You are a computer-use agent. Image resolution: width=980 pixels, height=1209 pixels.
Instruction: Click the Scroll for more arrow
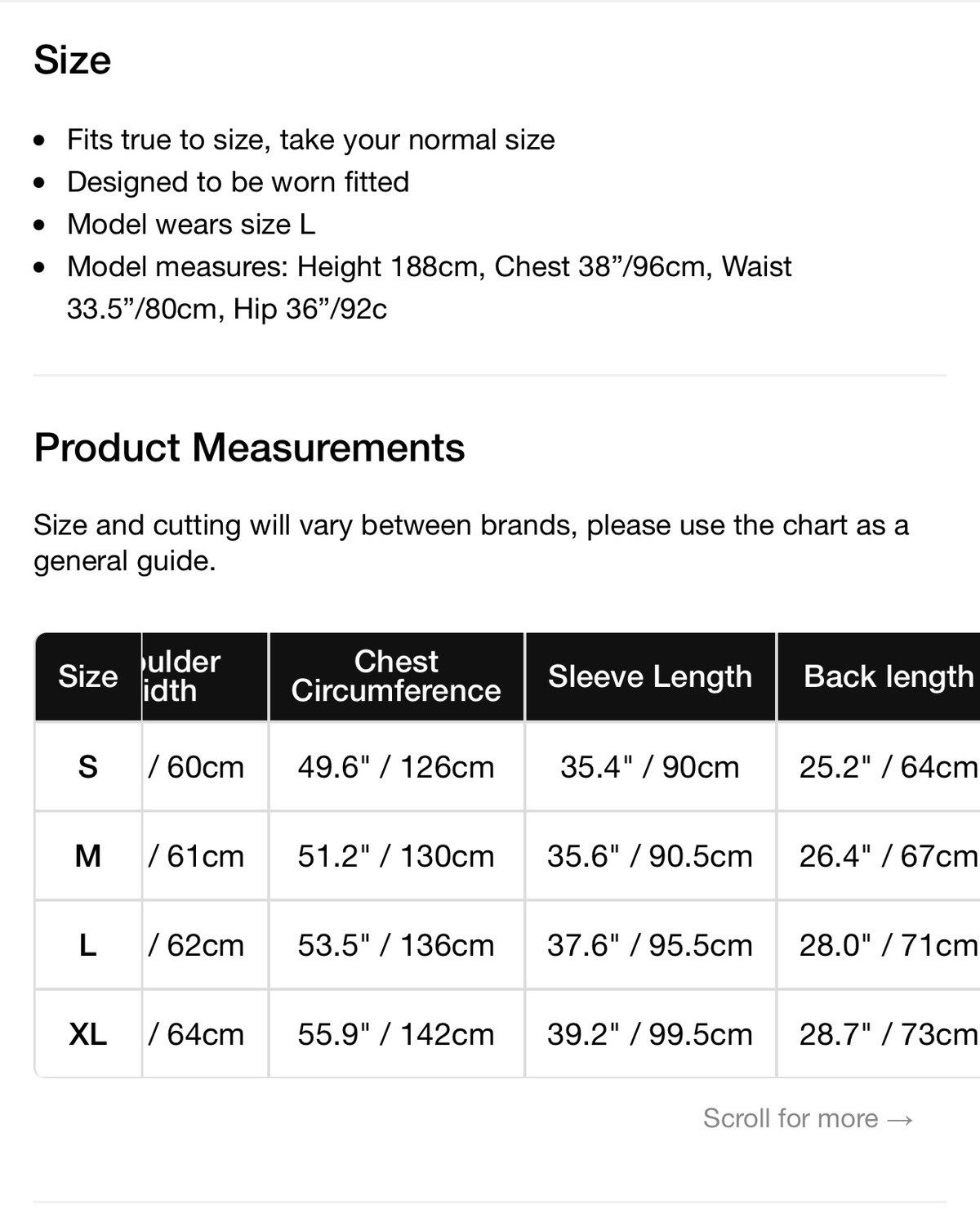899,1119
